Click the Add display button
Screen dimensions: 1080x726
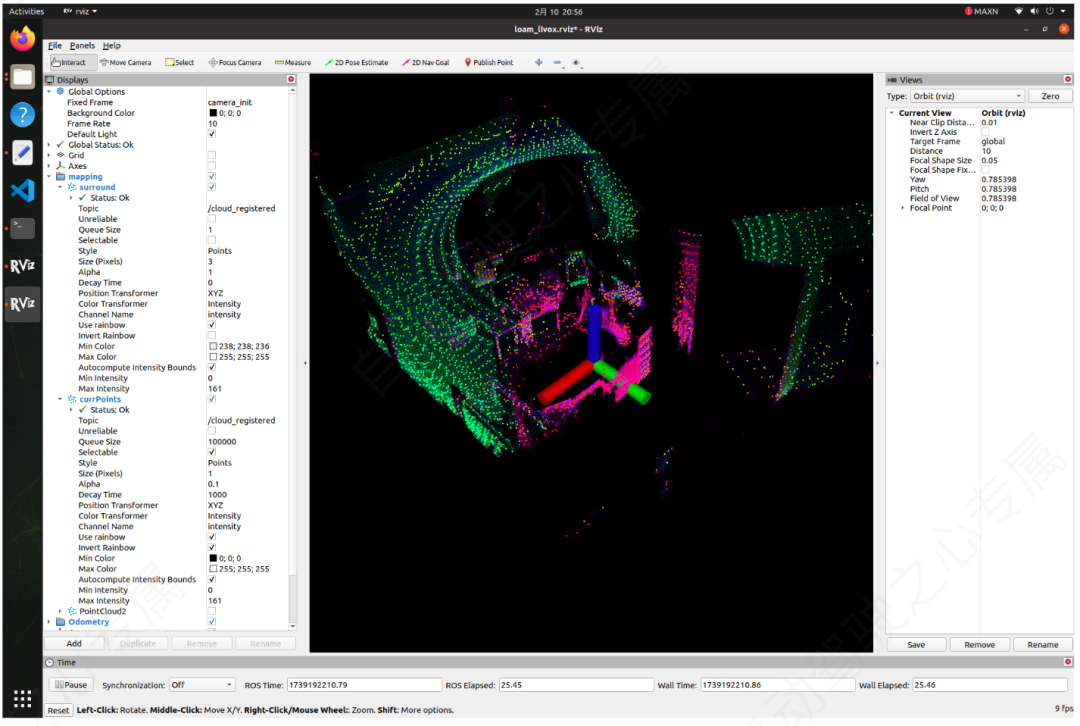(x=74, y=643)
